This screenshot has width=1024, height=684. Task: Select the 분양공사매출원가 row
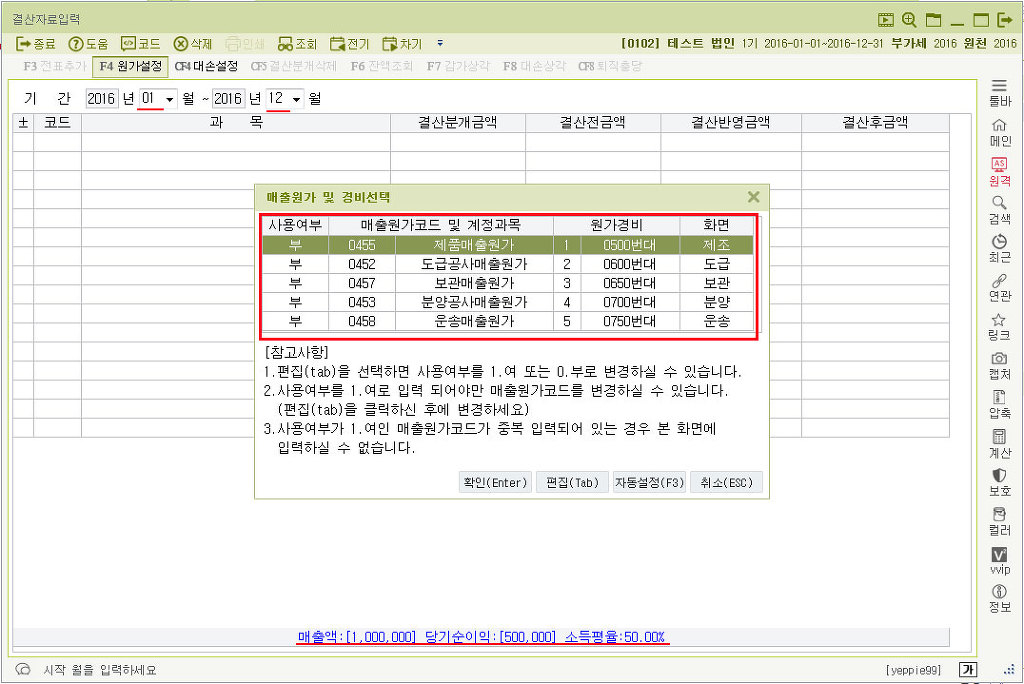(x=507, y=302)
